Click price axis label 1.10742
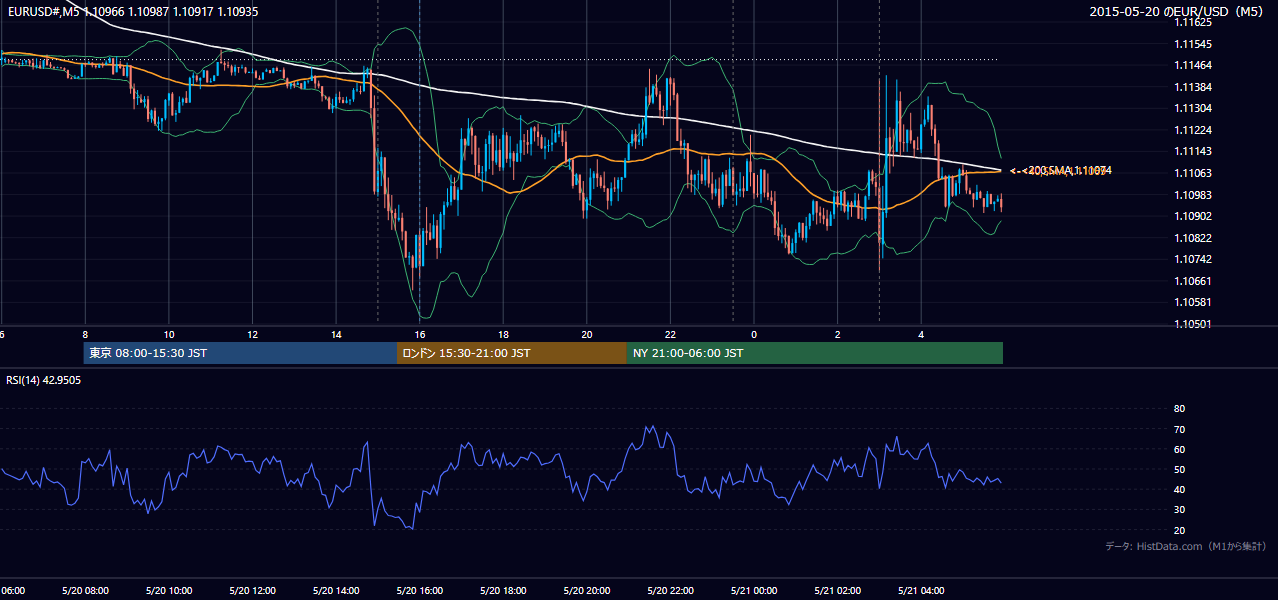The width and height of the screenshot is (1278, 600). click(x=1192, y=259)
